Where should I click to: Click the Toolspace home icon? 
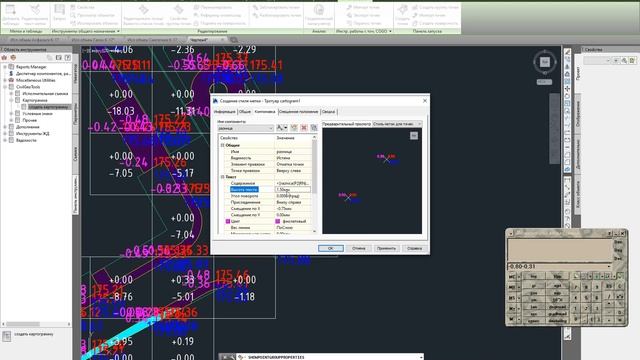click(x=4, y=58)
